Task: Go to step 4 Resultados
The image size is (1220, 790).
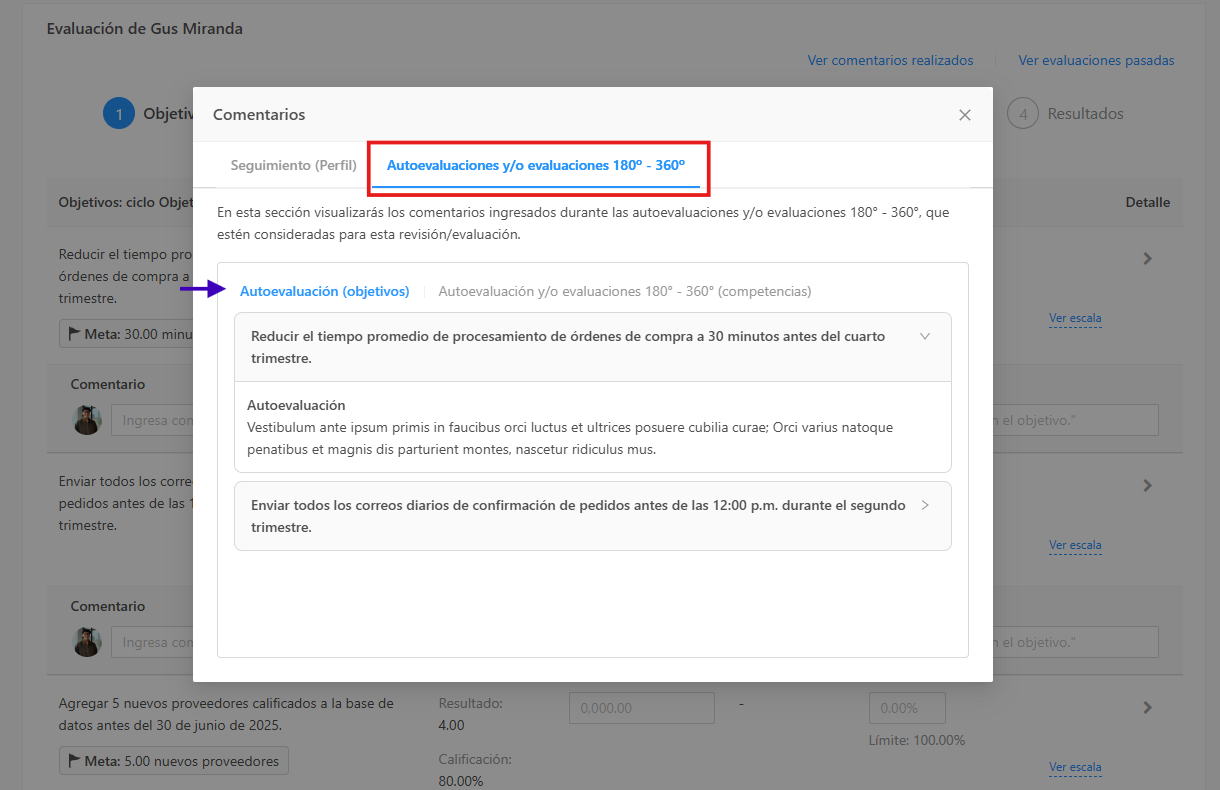Action: [1066, 114]
